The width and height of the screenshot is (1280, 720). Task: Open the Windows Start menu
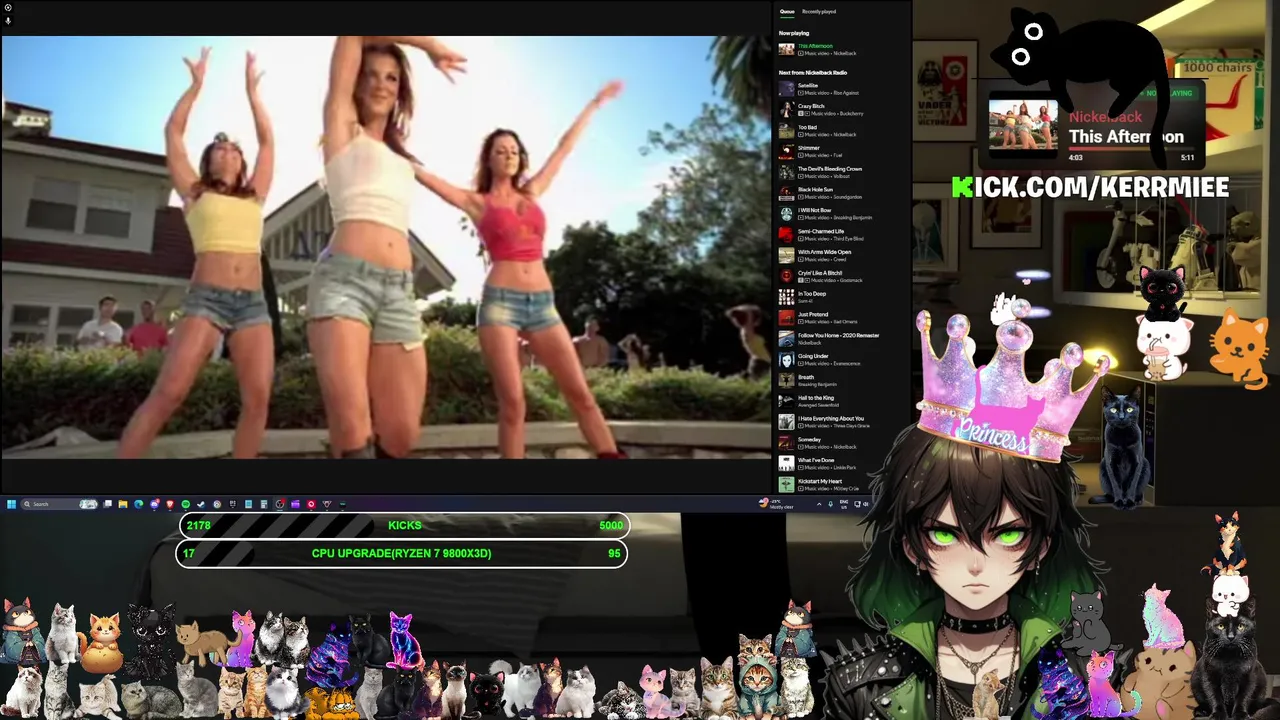(11, 504)
